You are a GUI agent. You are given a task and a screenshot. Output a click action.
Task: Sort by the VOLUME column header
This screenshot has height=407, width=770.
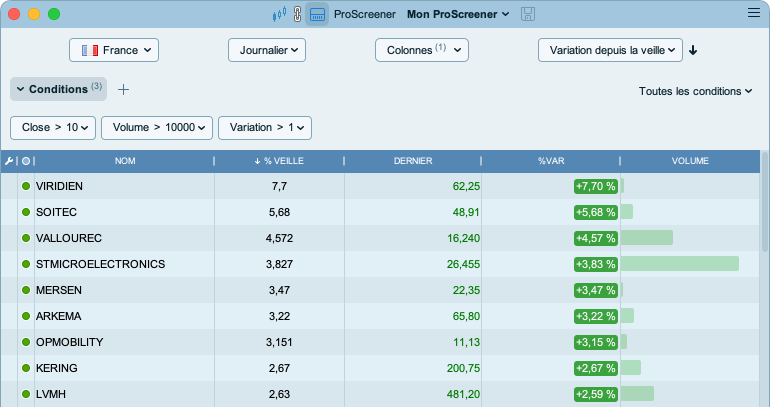tap(690, 161)
